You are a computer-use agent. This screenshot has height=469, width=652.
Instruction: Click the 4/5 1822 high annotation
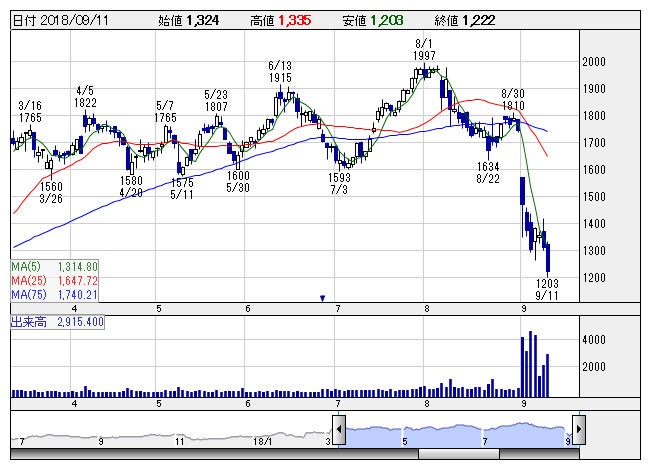pyautogui.click(x=85, y=96)
